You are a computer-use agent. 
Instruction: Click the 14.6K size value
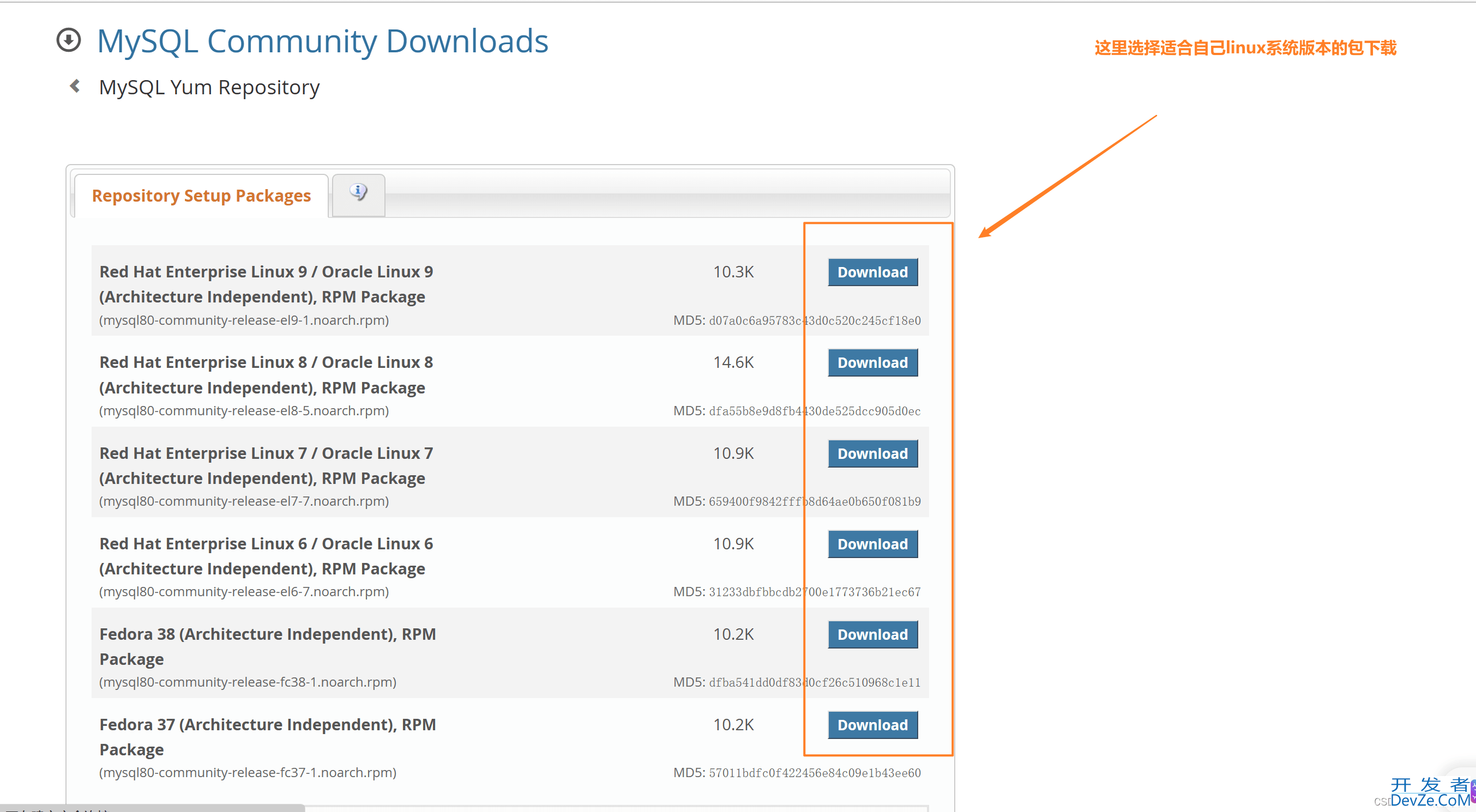pos(733,362)
